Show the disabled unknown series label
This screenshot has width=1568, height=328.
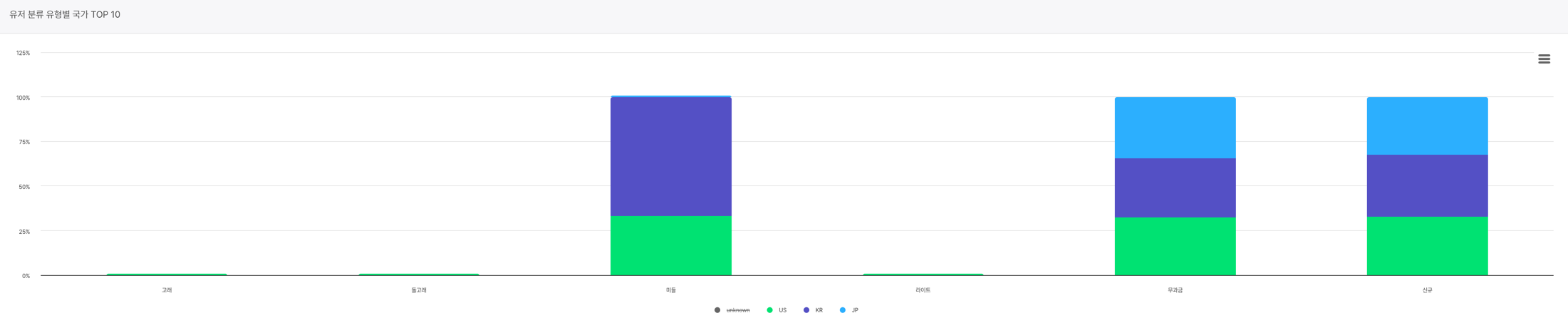(738, 310)
